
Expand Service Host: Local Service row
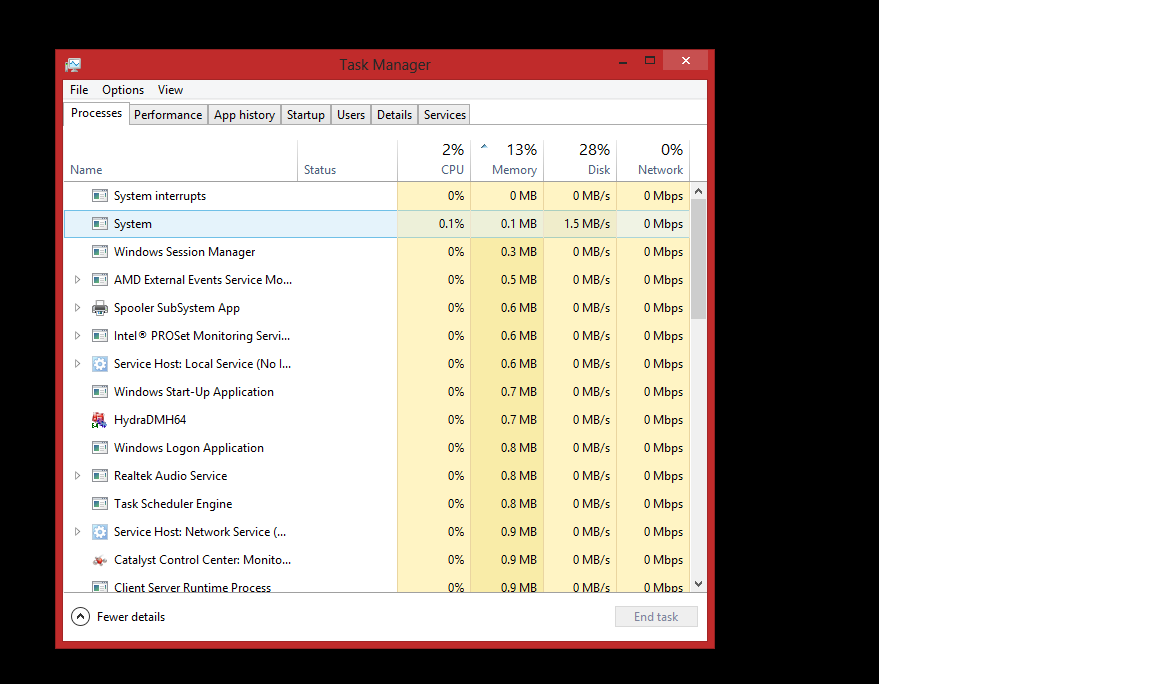coord(77,364)
